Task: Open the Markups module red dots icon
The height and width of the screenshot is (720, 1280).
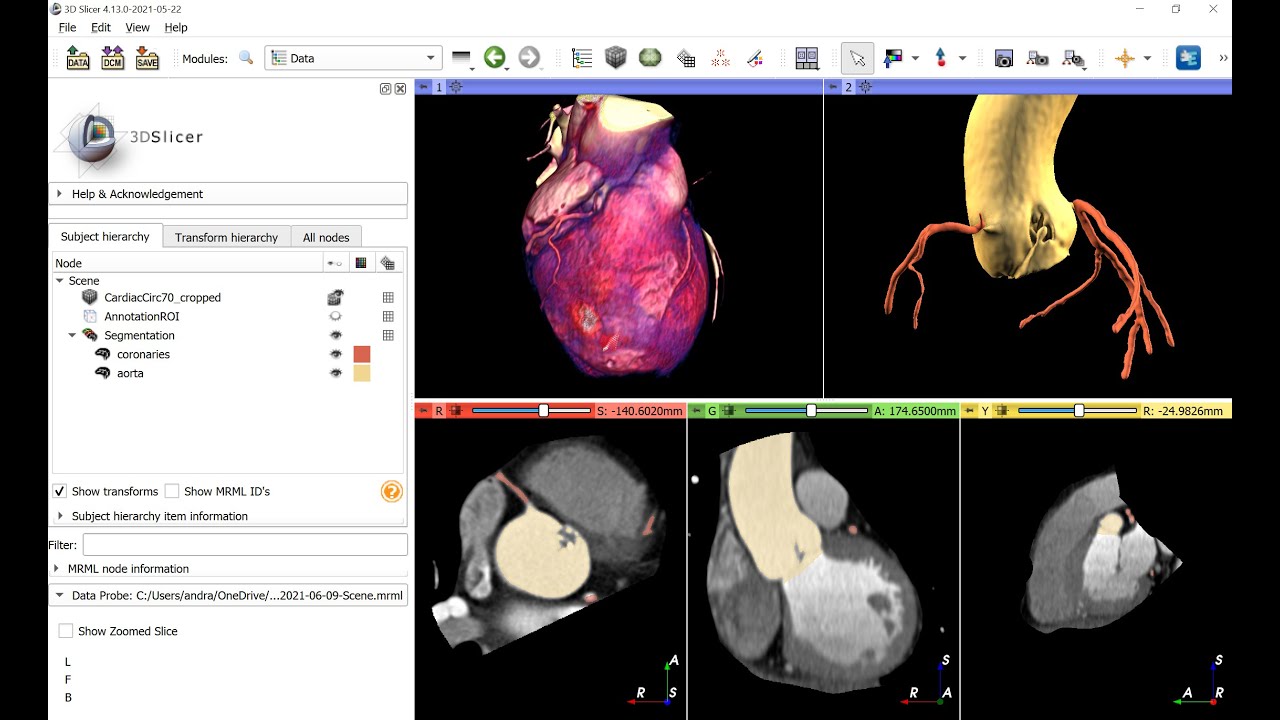Action: tap(720, 58)
